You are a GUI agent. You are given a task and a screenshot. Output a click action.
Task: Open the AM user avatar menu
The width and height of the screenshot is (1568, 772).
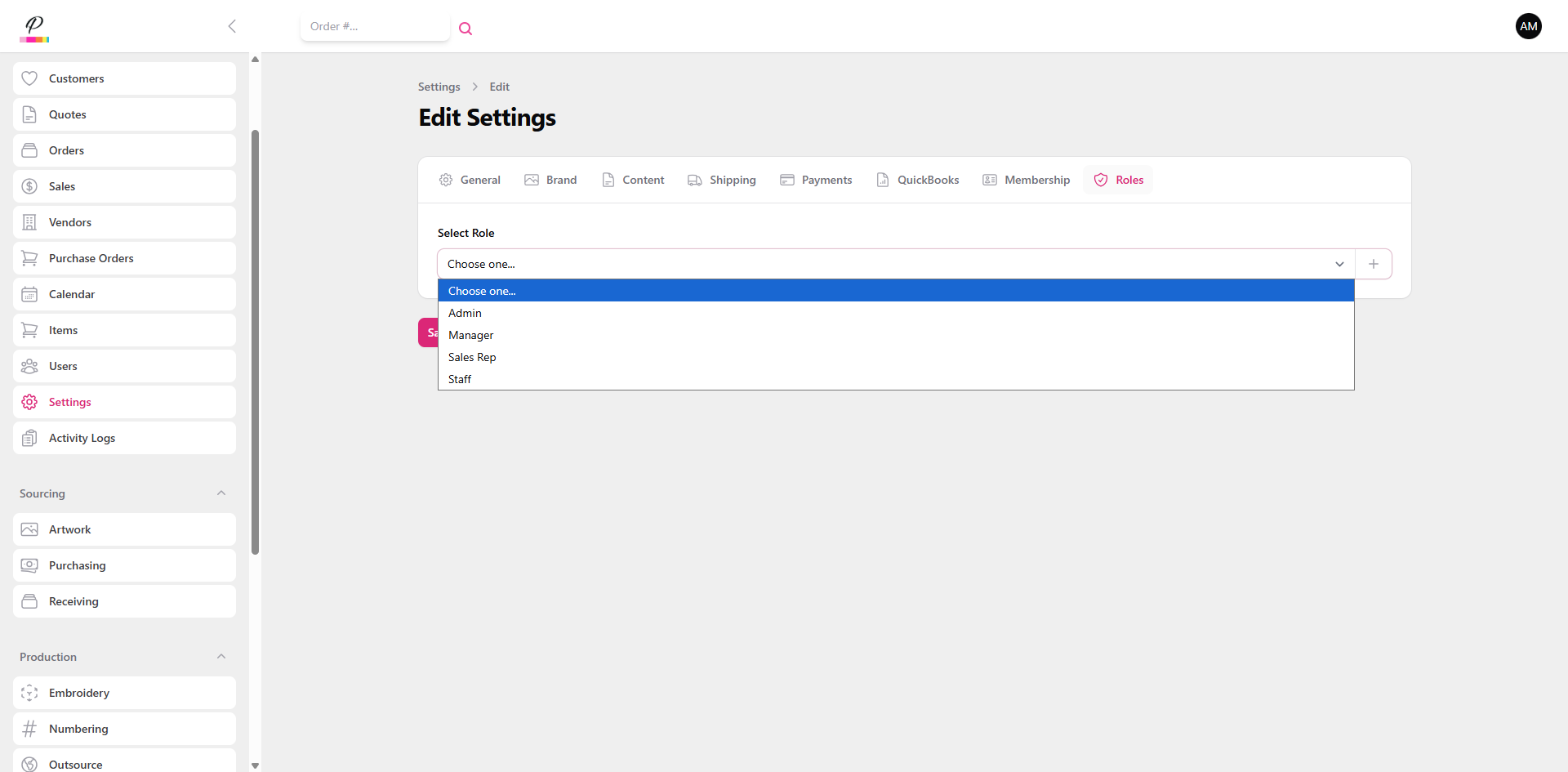pyautogui.click(x=1528, y=26)
